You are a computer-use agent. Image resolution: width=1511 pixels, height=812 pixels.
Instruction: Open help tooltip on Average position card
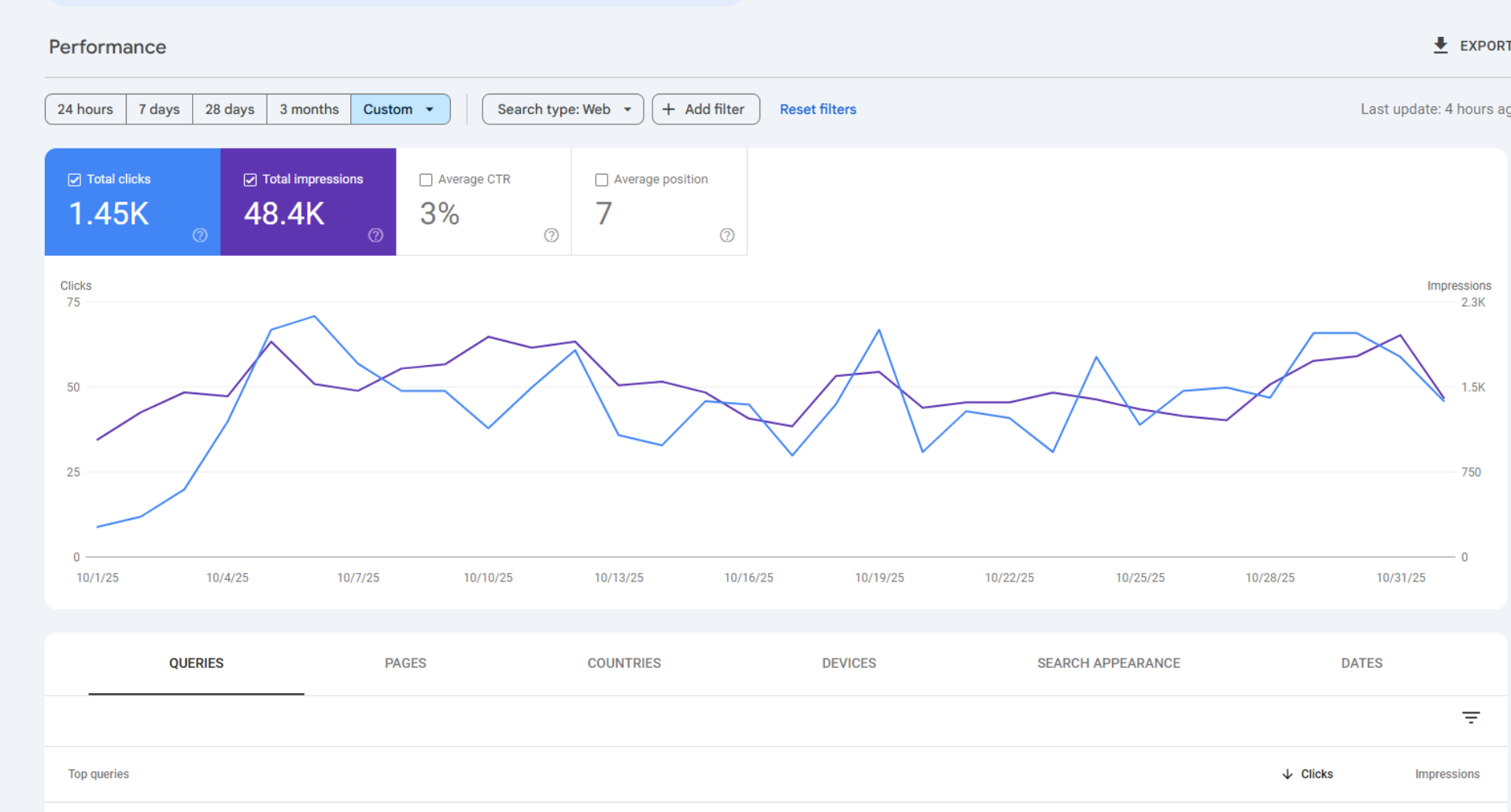tap(726, 235)
